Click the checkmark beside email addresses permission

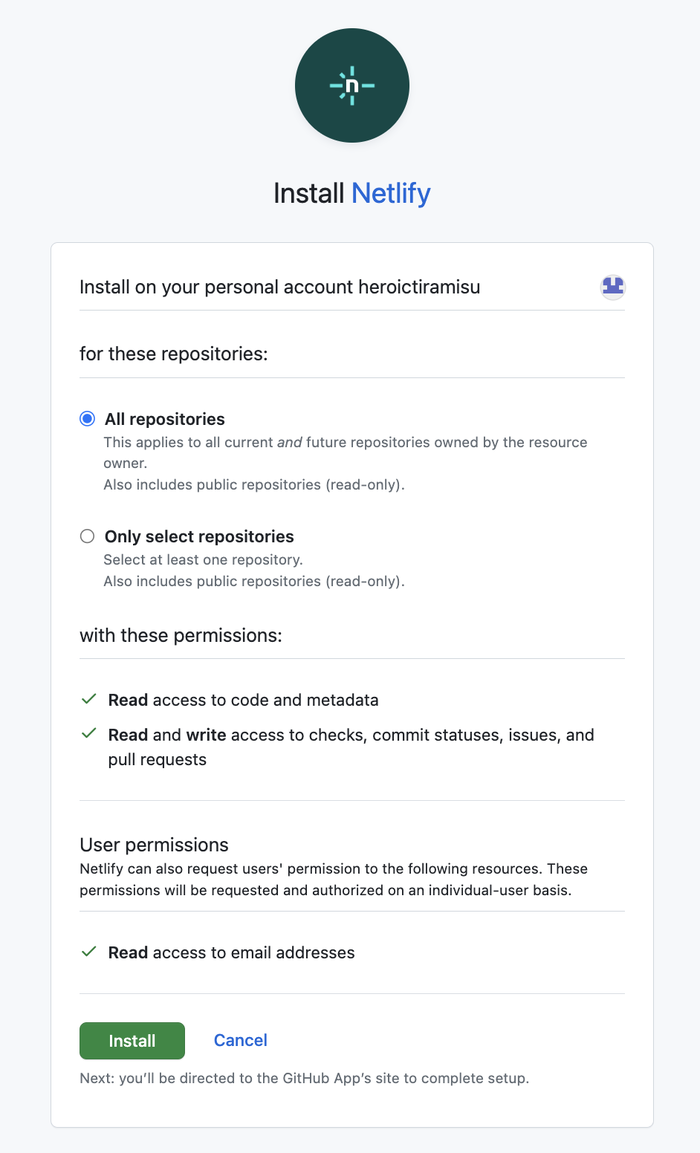(88, 952)
